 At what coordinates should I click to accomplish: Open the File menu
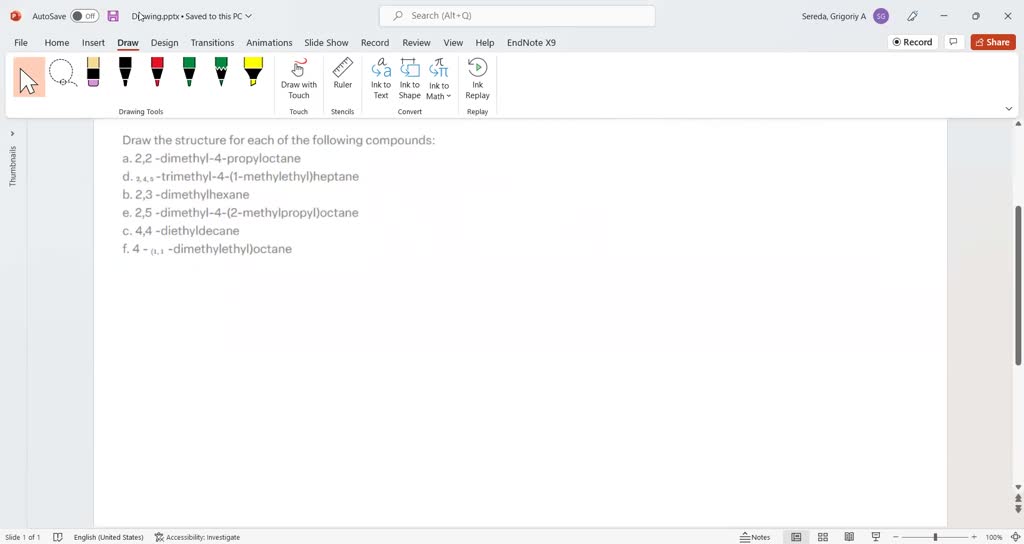point(21,42)
